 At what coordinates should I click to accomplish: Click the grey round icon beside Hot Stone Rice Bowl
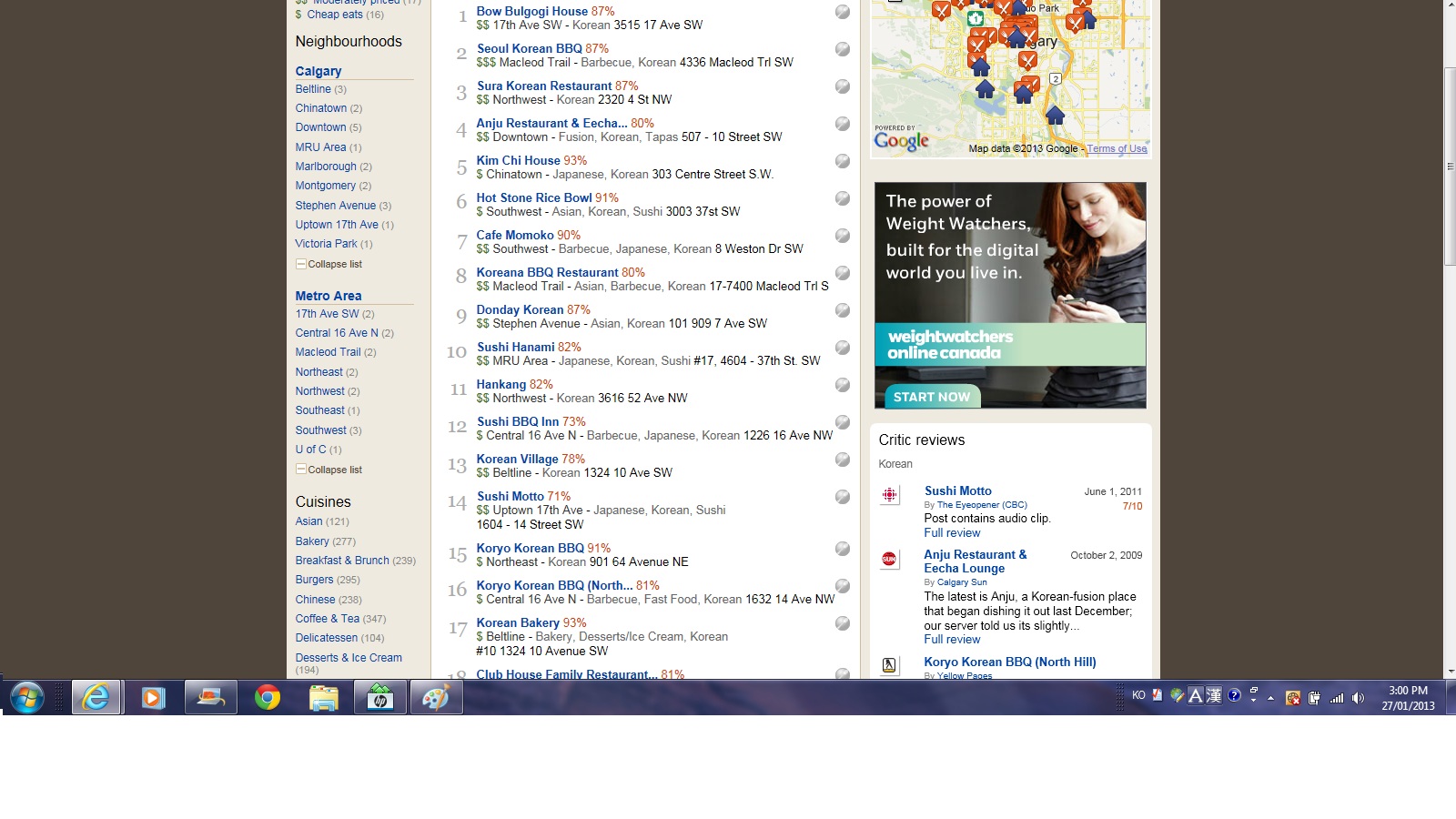[x=843, y=198]
